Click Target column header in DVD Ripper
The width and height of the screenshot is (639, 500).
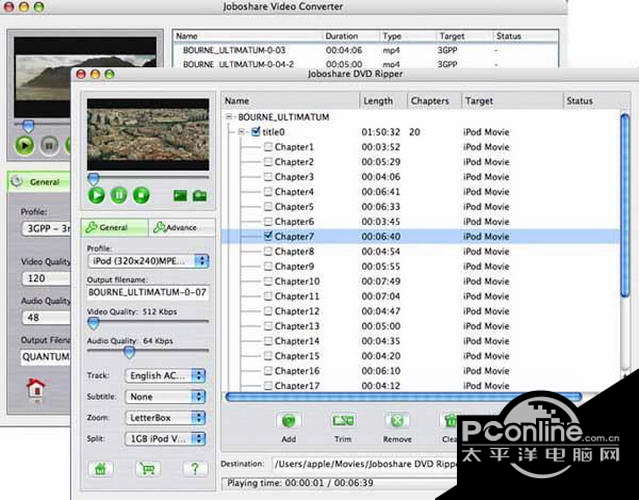pyautogui.click(x=511, y=101)
